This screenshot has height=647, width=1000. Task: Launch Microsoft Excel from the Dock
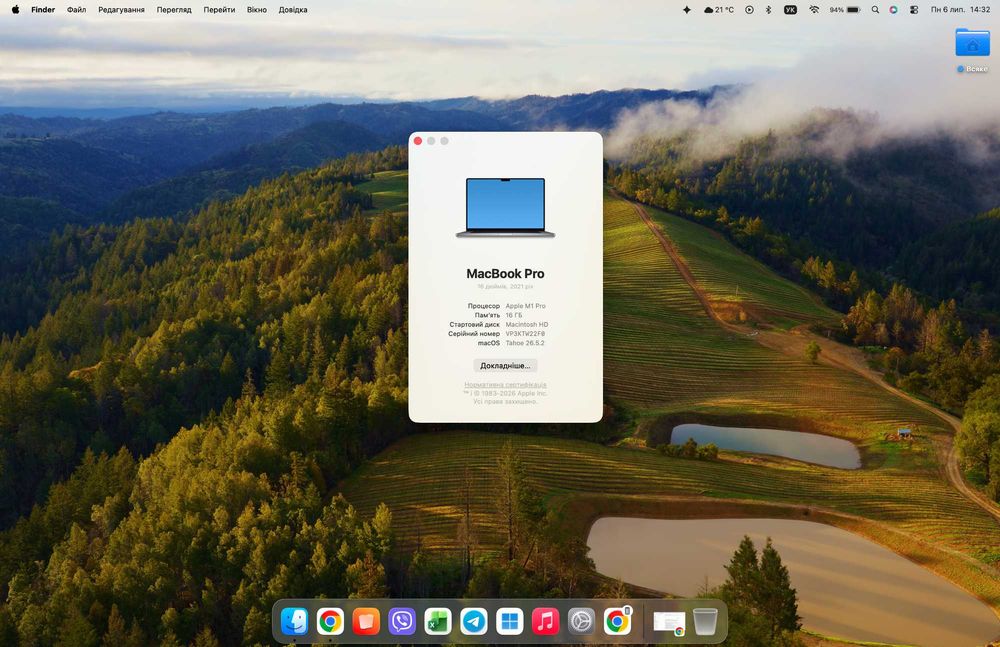(438, 621)
